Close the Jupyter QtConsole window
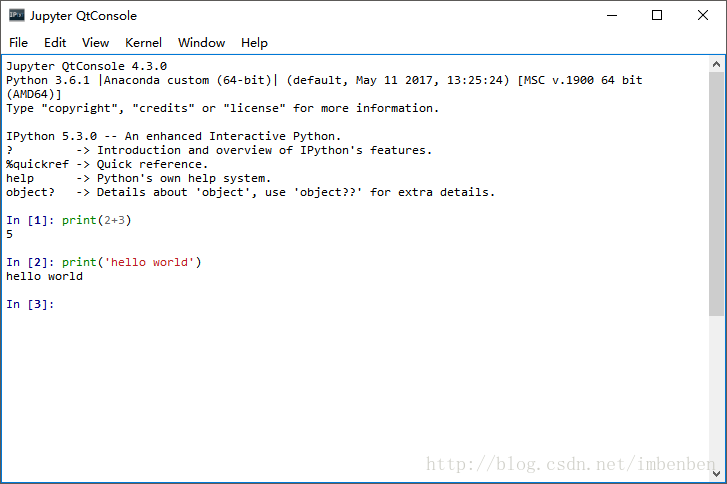Screen dimensions: 727x484 click(703, 15)
